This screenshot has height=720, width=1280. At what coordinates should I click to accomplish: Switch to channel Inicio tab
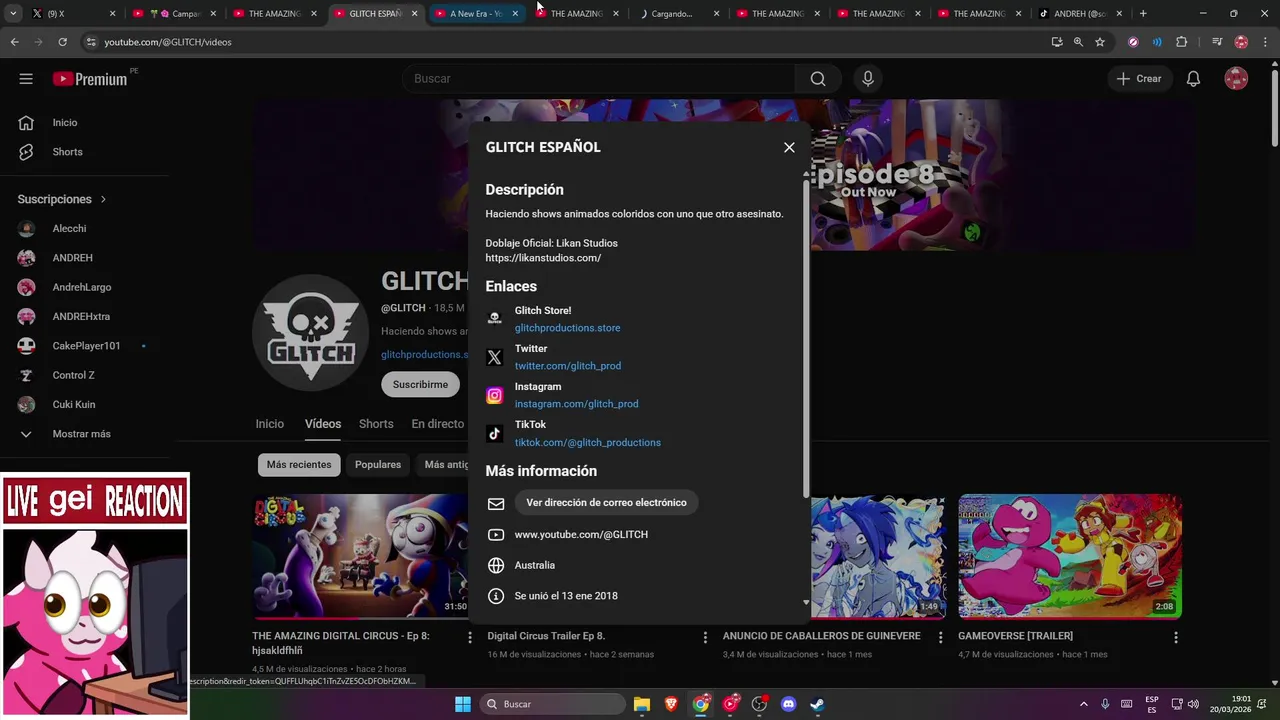click(x=269, y=424)
